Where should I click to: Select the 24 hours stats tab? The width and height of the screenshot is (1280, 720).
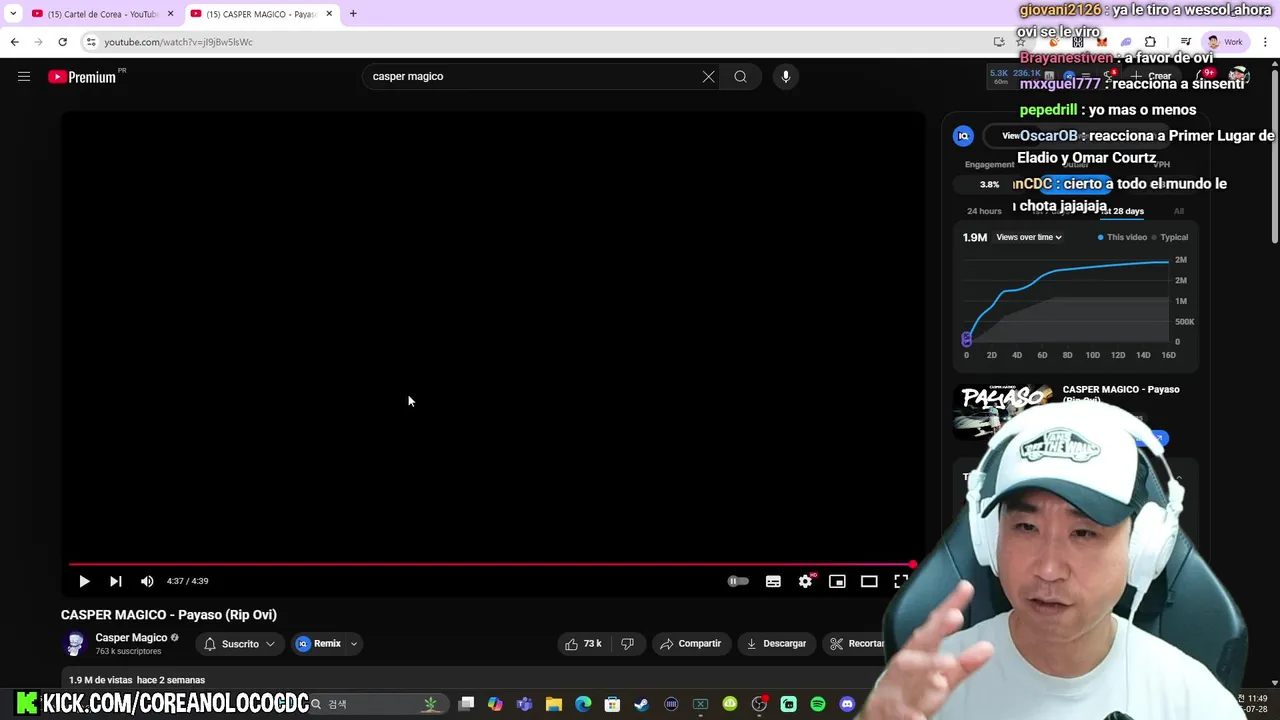coord(984,211)
